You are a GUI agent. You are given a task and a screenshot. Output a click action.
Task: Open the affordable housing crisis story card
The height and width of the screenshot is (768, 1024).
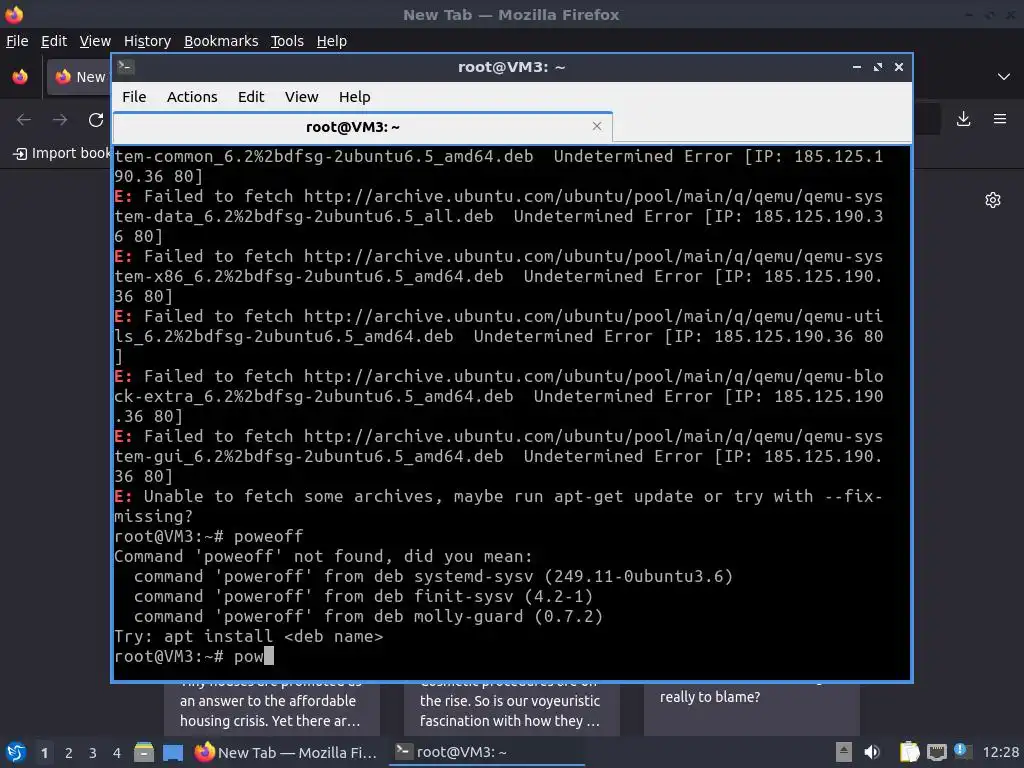pos(271,709)
